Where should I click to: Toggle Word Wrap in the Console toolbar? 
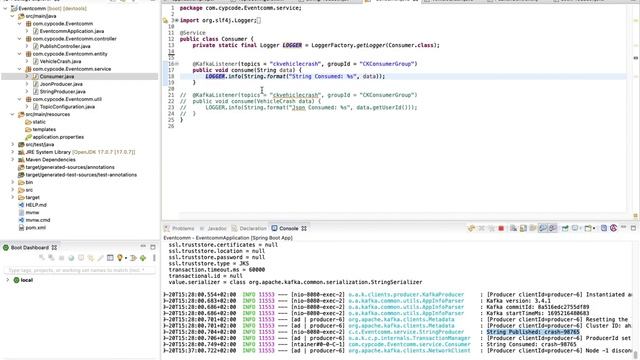533,228
